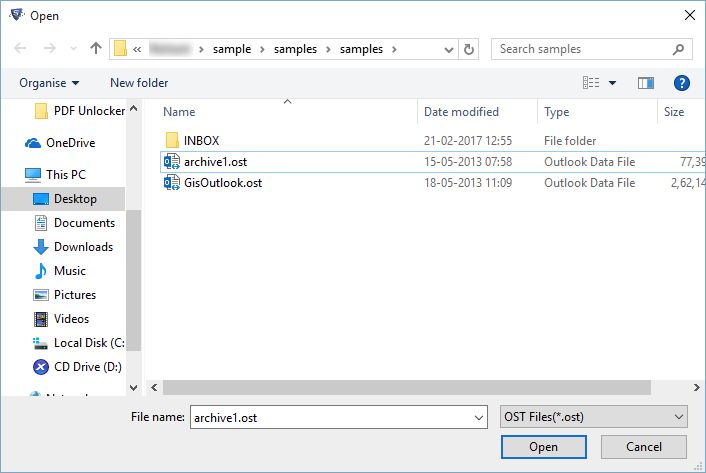Open Downloads in navigation pane
This screenshot has width=706, height=473.
(x=73, y=247)
